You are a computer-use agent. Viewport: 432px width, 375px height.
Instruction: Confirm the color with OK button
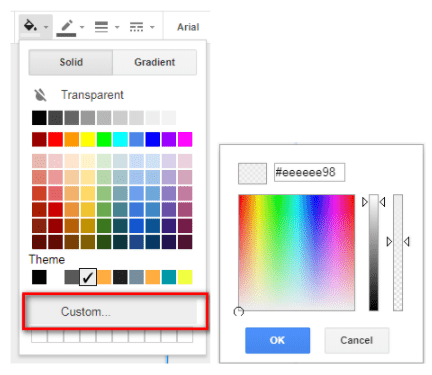click(278, 340)
